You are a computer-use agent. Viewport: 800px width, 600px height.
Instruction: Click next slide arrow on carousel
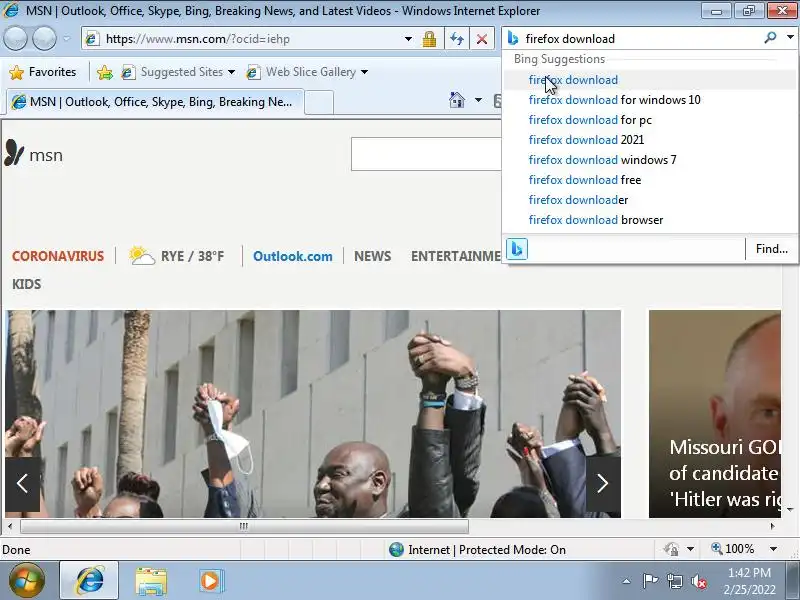(x=603, y=484)
